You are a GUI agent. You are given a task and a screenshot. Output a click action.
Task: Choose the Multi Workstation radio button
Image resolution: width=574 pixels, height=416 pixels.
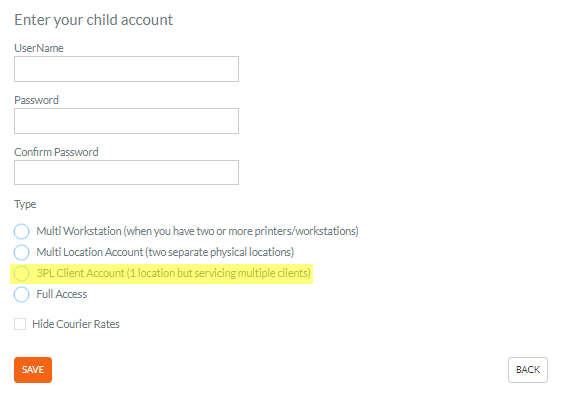click(x=21, y=231)
